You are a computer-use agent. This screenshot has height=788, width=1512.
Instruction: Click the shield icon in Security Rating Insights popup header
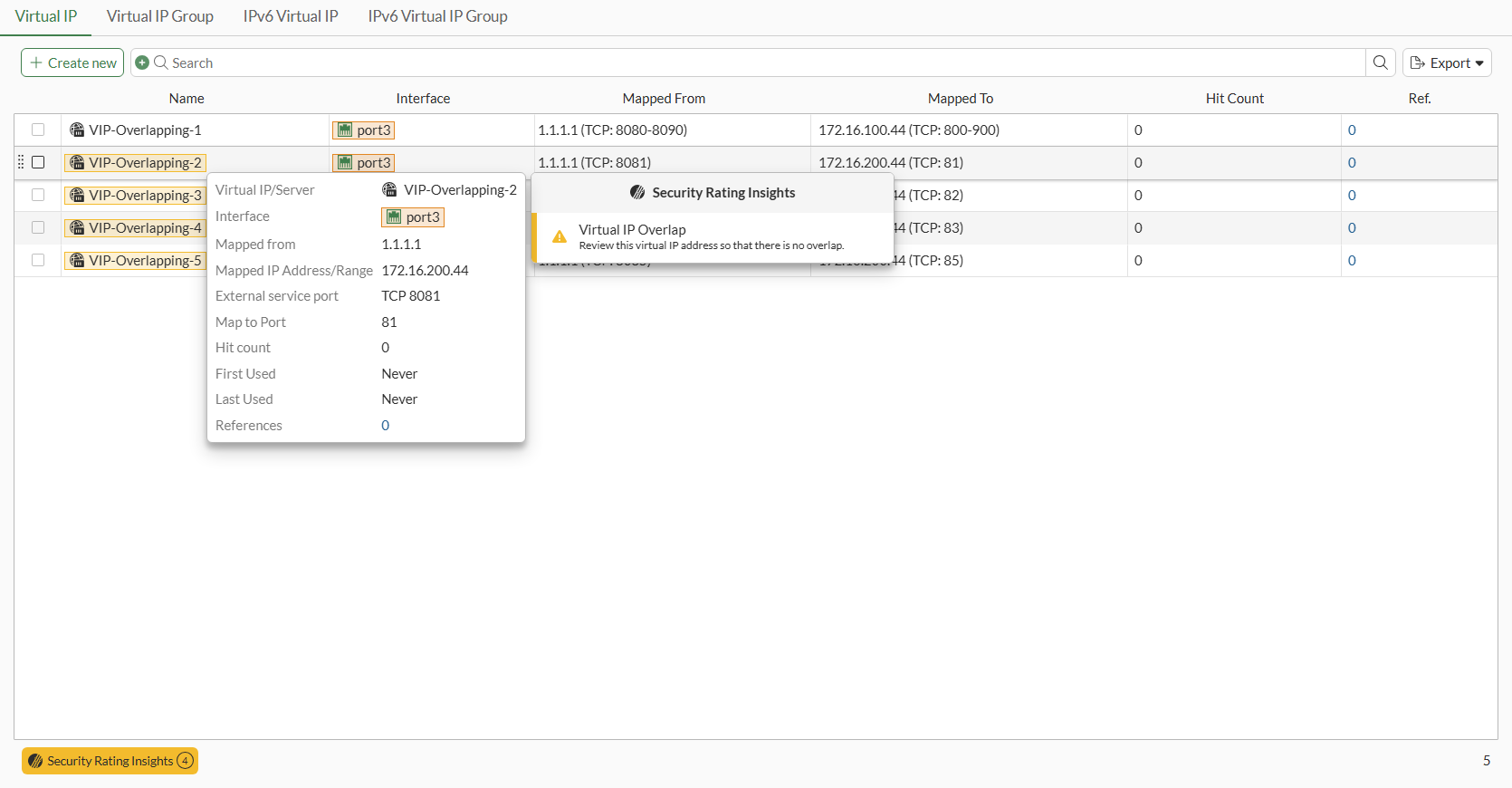(x=637, y=192)
